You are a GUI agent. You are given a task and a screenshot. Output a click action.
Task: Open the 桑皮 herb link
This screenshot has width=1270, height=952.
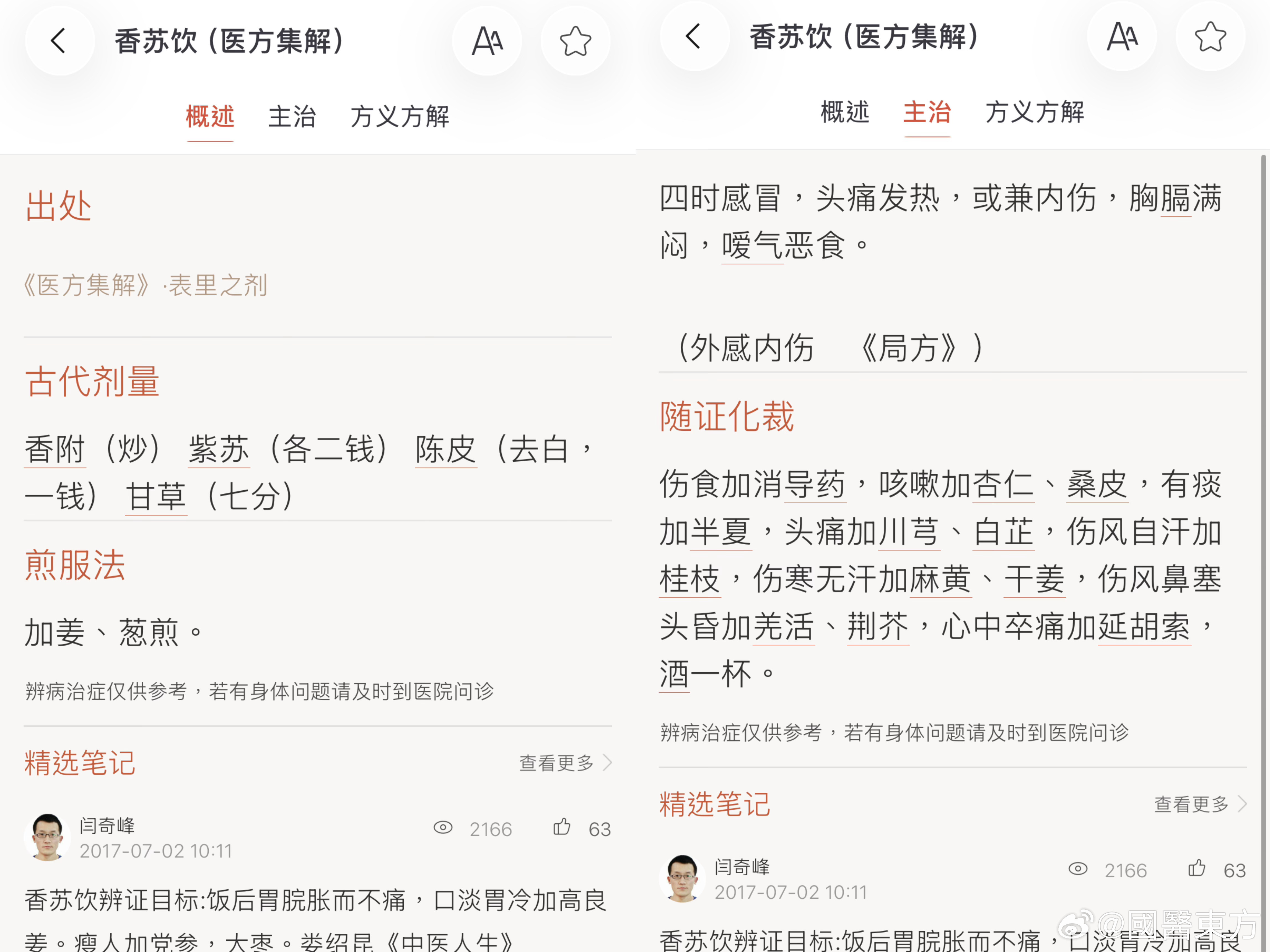click(1097, 484)
